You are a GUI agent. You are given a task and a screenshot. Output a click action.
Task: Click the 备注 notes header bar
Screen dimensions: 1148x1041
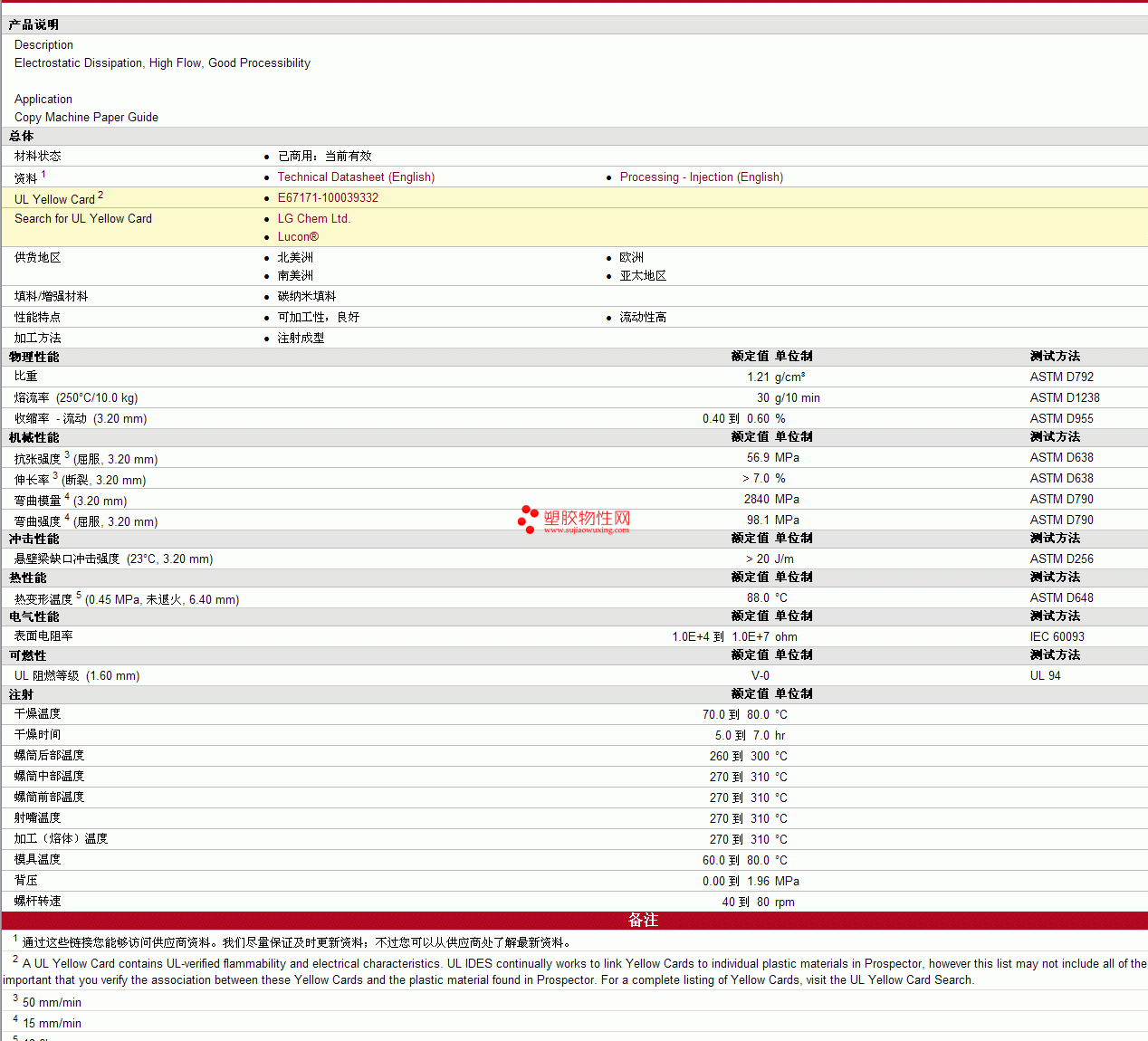(x=574, y=921)
